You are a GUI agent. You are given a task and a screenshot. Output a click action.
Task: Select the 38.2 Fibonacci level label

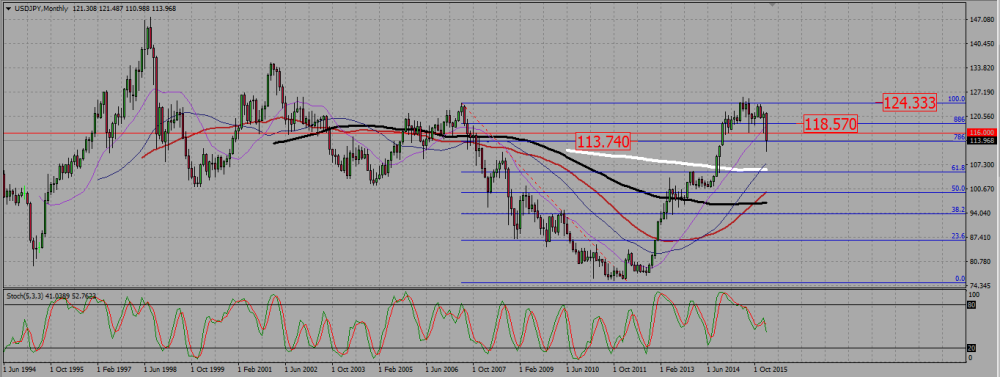click(957, 210)
